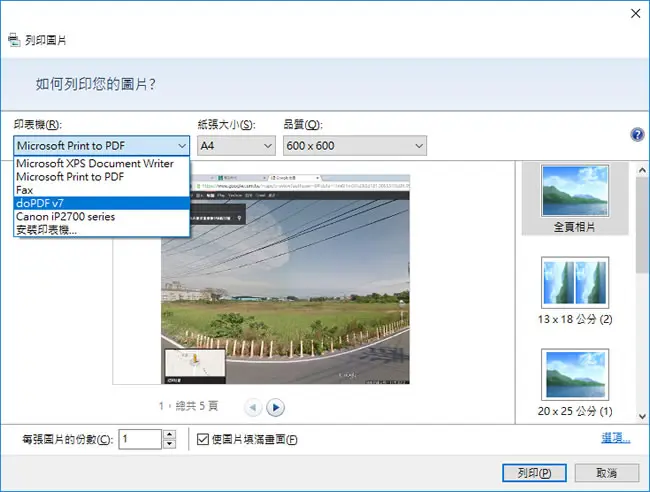Select the 全頁相片 layout thumbnail

[x=575, y=199]
